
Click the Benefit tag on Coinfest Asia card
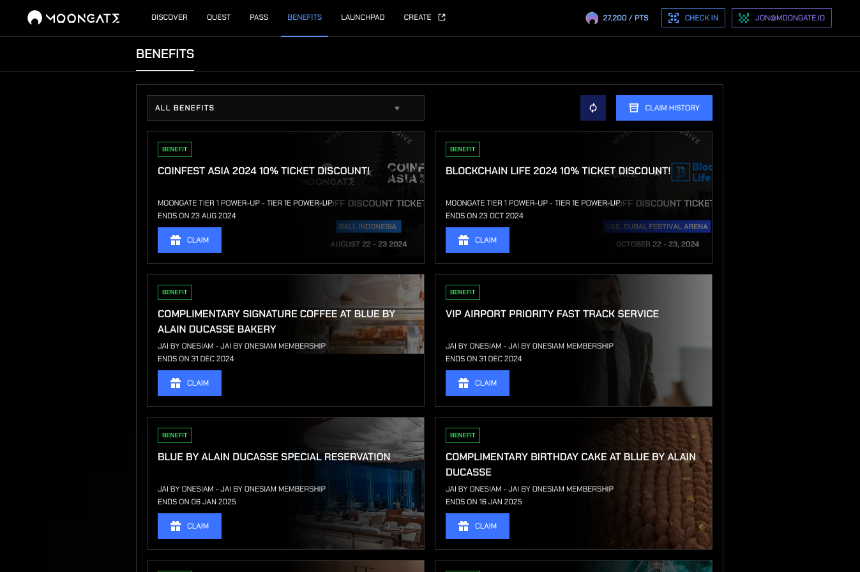(175, 149)
